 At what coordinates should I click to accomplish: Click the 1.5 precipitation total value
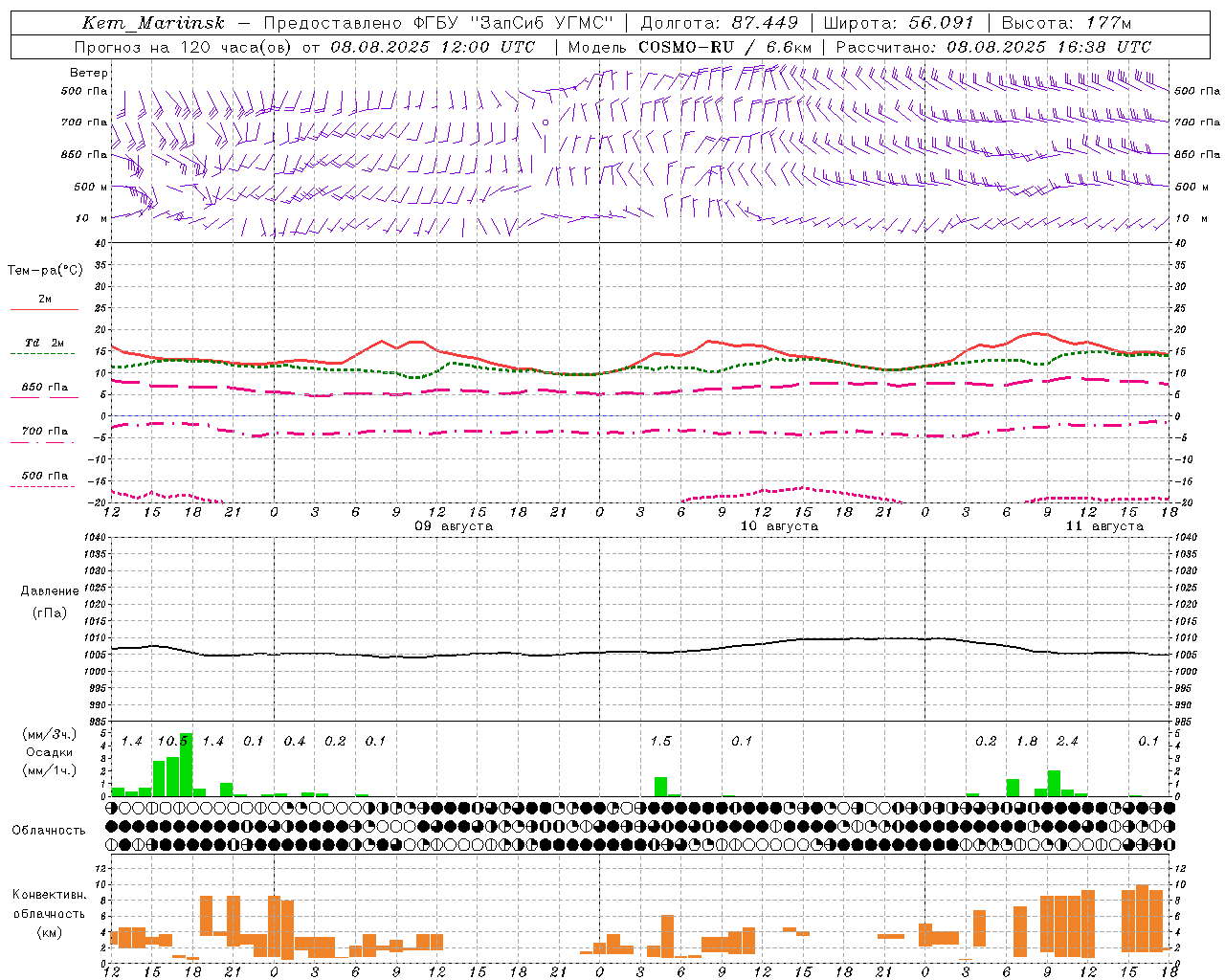660,742
